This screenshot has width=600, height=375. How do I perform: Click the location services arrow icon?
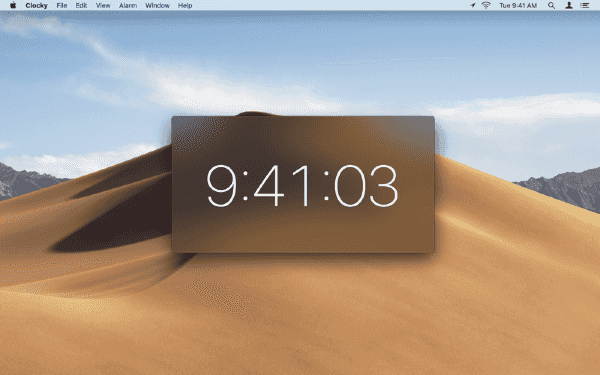[x=473, y=5]
